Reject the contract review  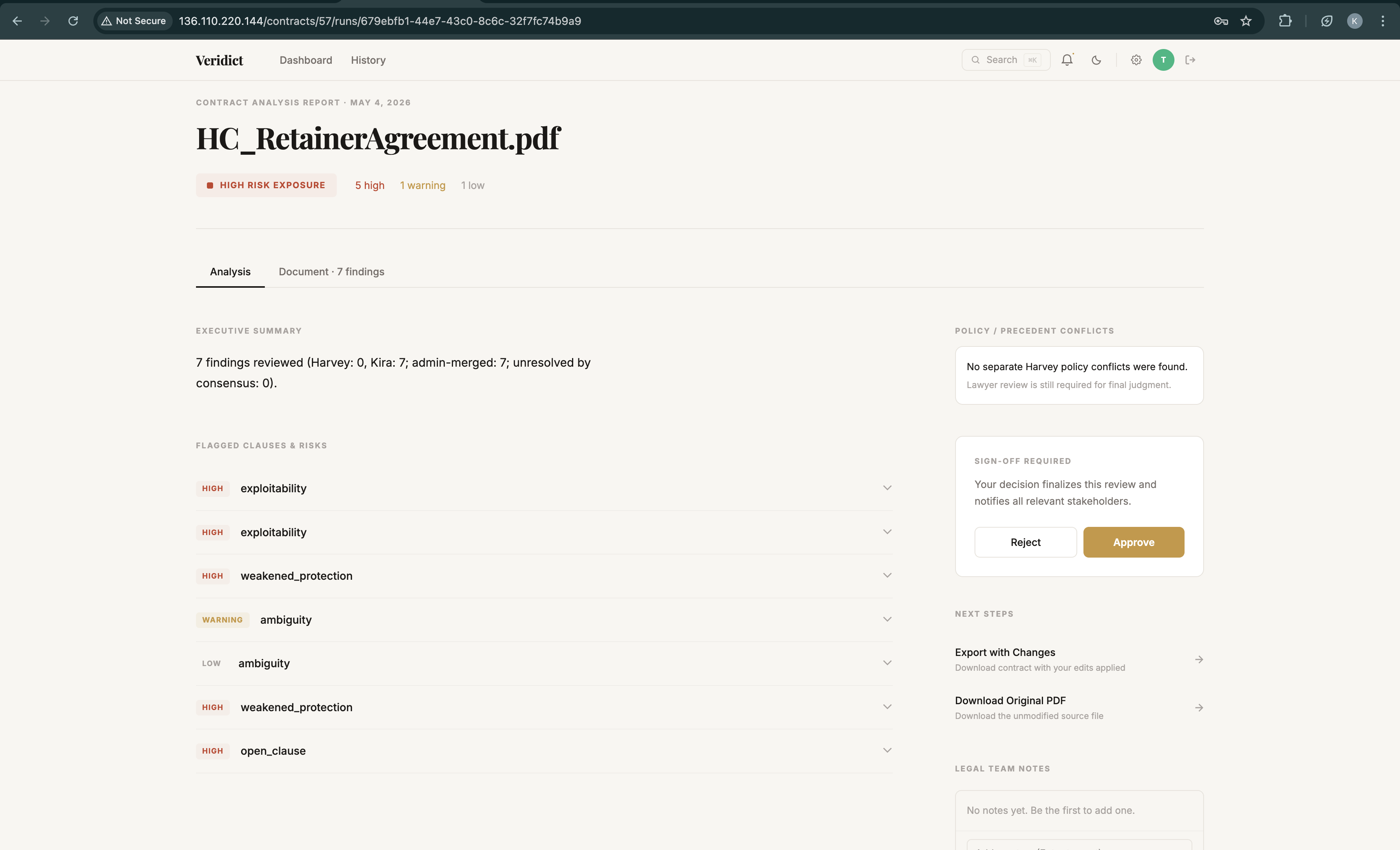1025,542
